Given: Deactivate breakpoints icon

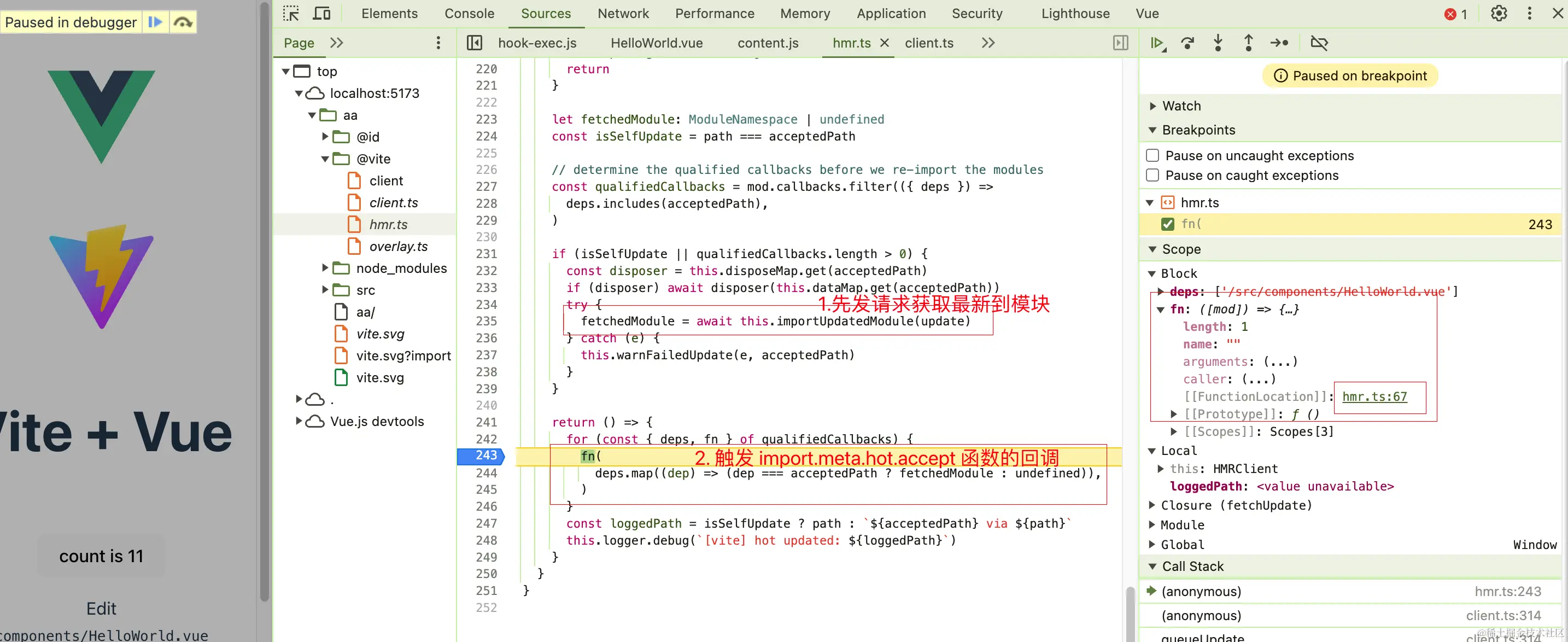Looking at the screenshot, I should click(1319, 43).
